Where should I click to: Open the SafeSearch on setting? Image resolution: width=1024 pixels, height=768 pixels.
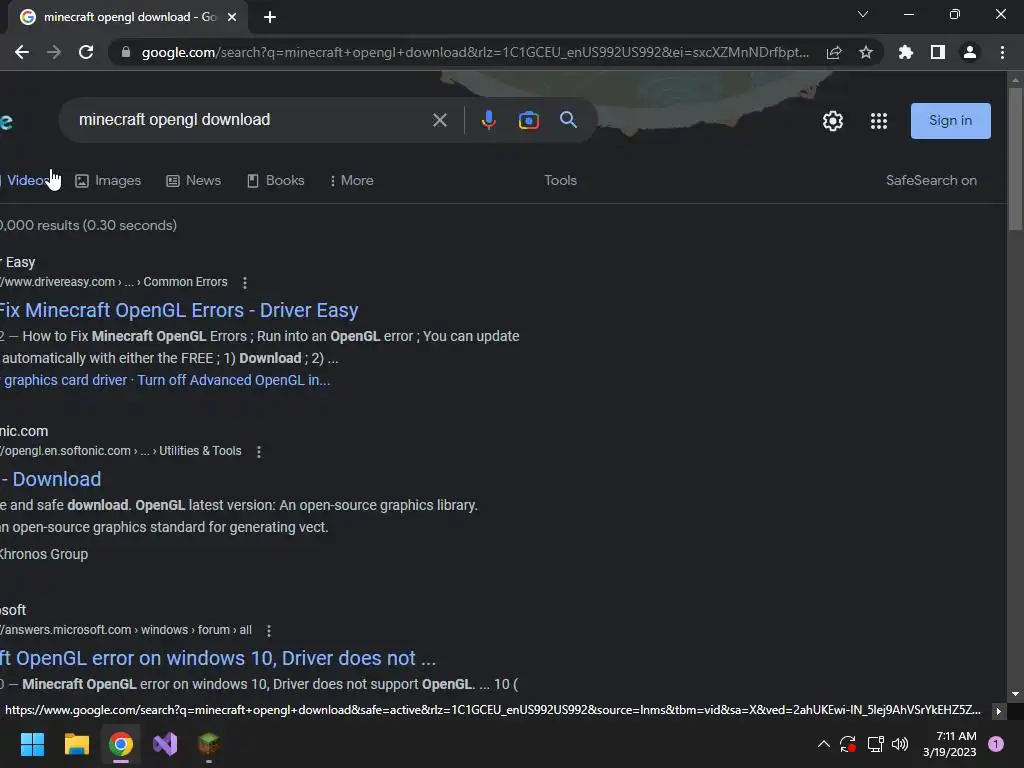[x=931, y=180]
